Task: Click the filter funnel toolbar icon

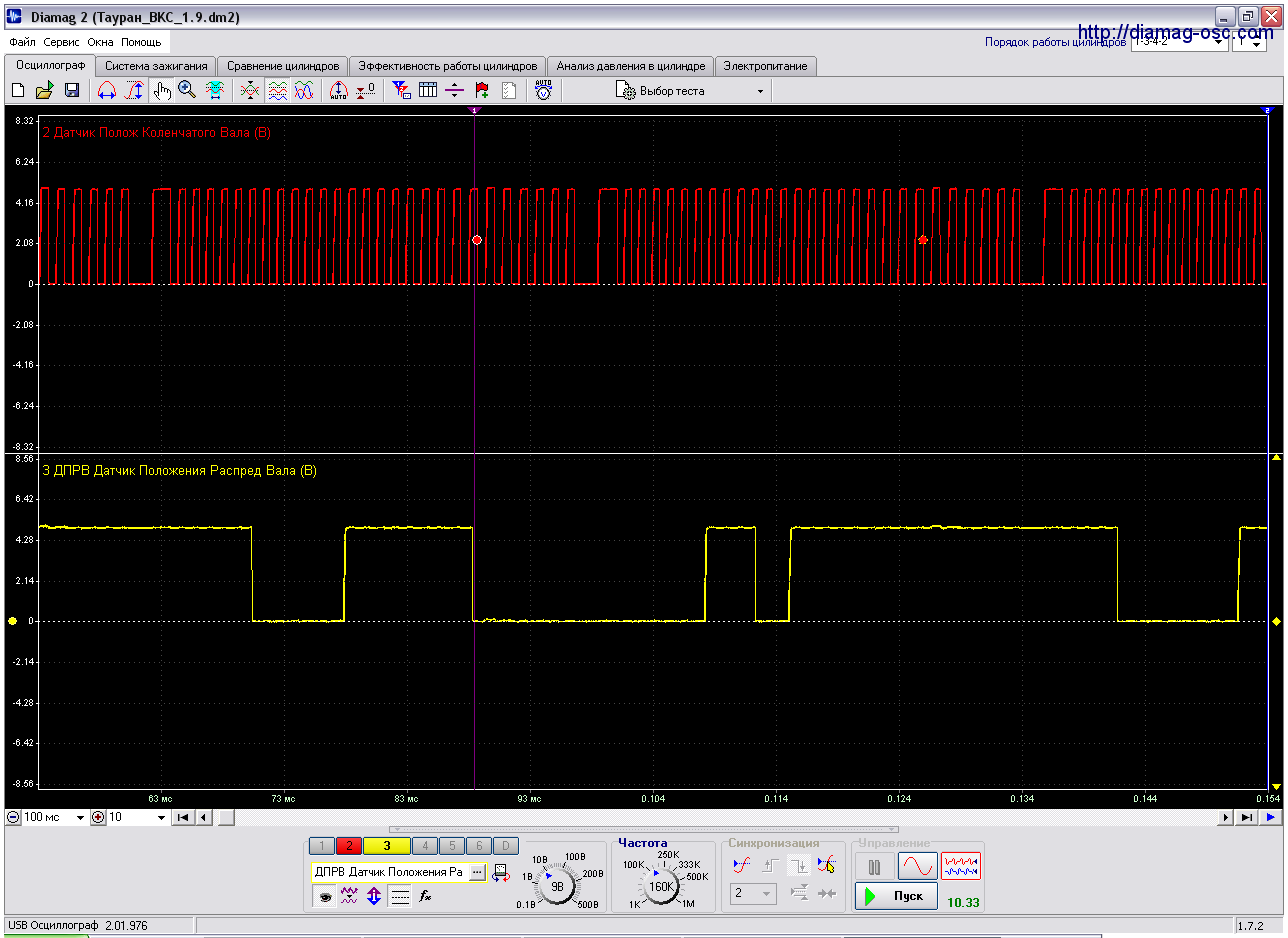Action: (401, 91)
